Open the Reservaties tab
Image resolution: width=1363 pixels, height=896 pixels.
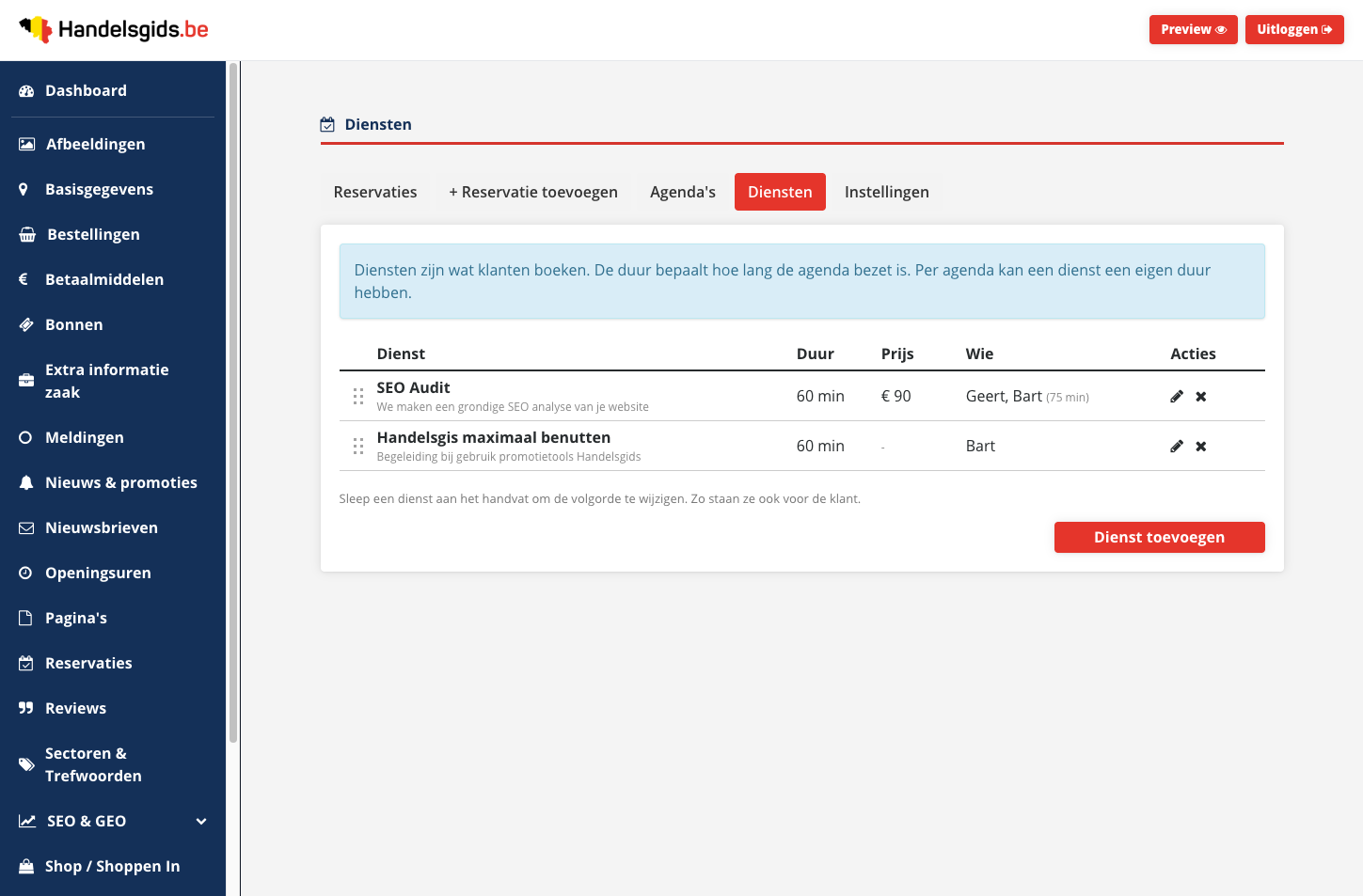click(x=375, y=192)
